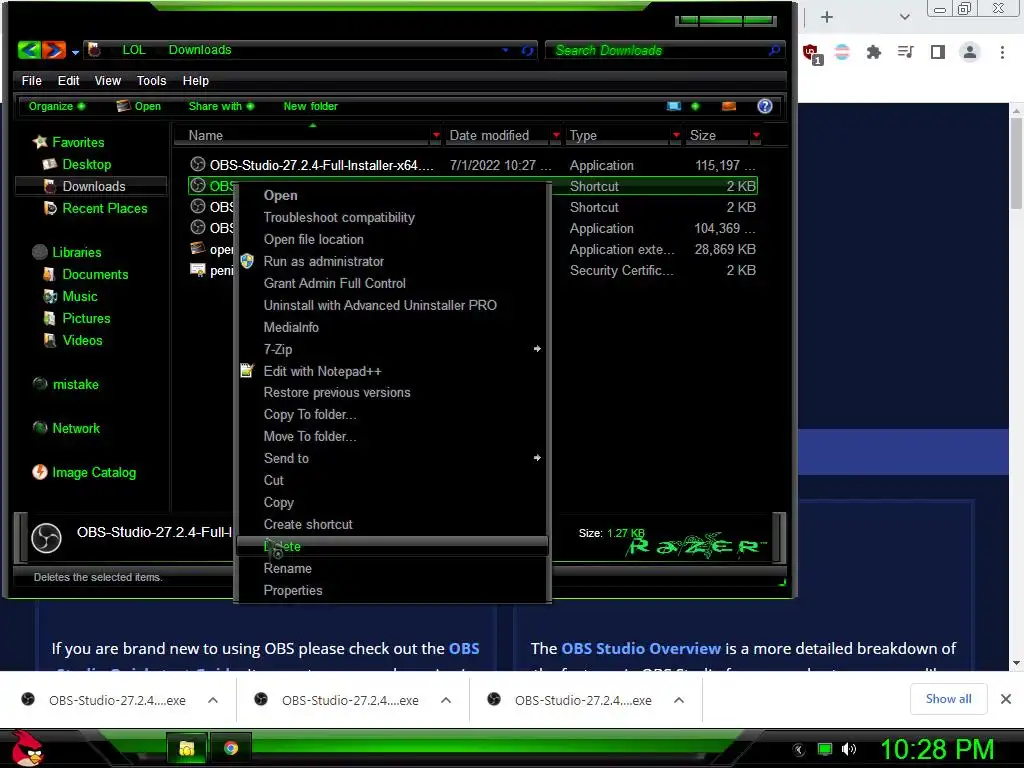Image resolution: width=1024 pixels, height=768 pixels.
Task: Choose Copy To folder...
Action: tap(392, 415)
